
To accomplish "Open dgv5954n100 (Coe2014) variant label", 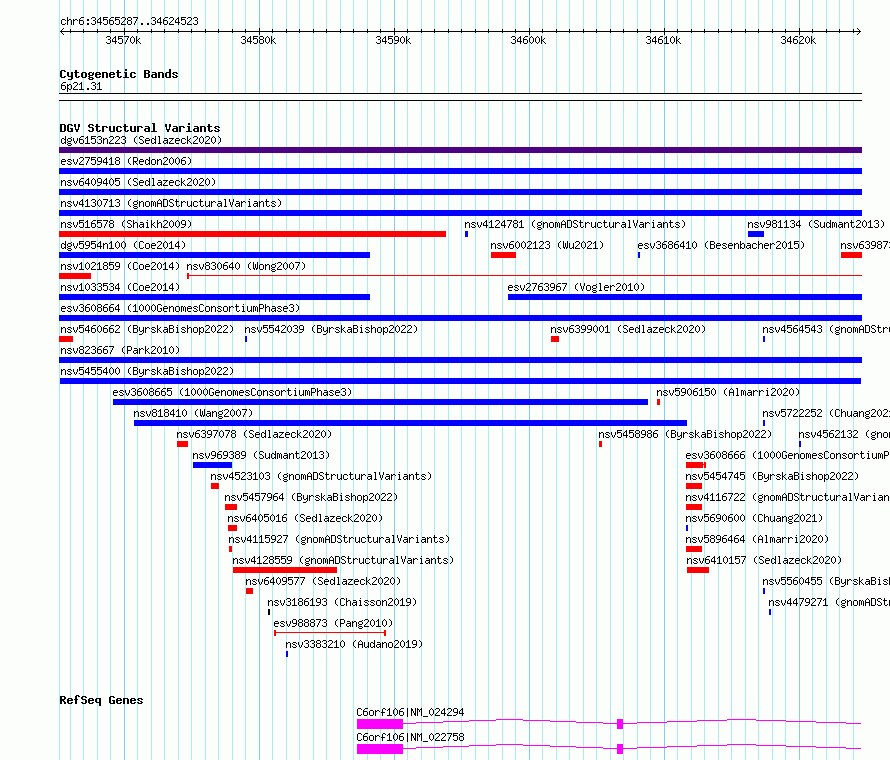I will 123,245.
